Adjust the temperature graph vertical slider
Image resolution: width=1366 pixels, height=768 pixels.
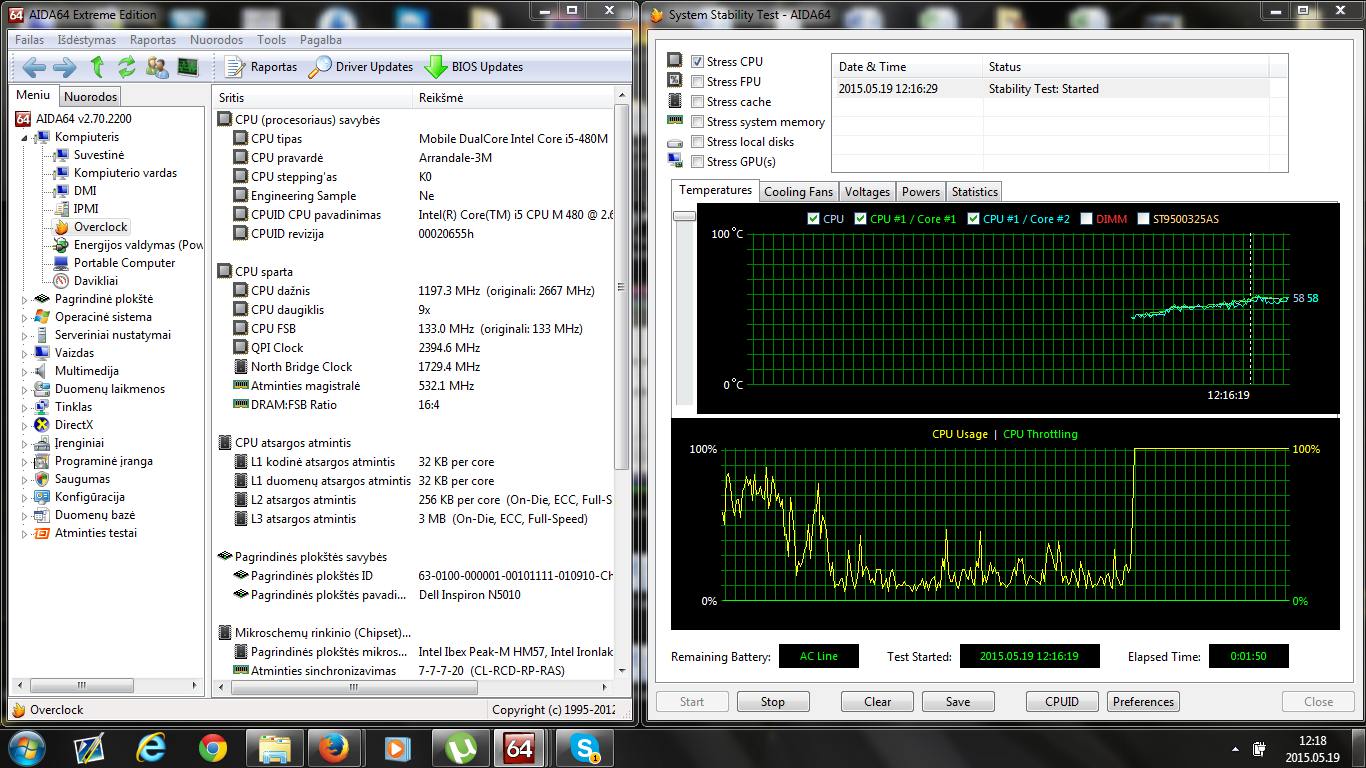pyautogui.click(x=684, y=216)
